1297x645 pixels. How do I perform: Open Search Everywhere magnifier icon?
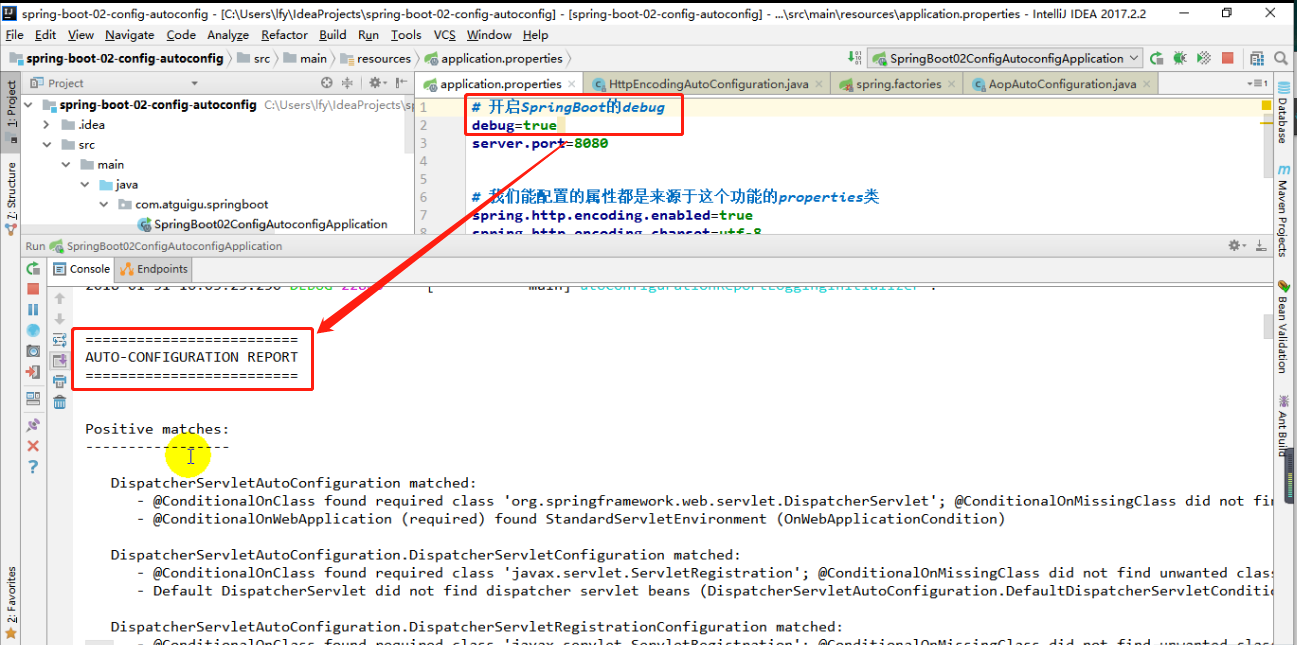(1281, 59)
